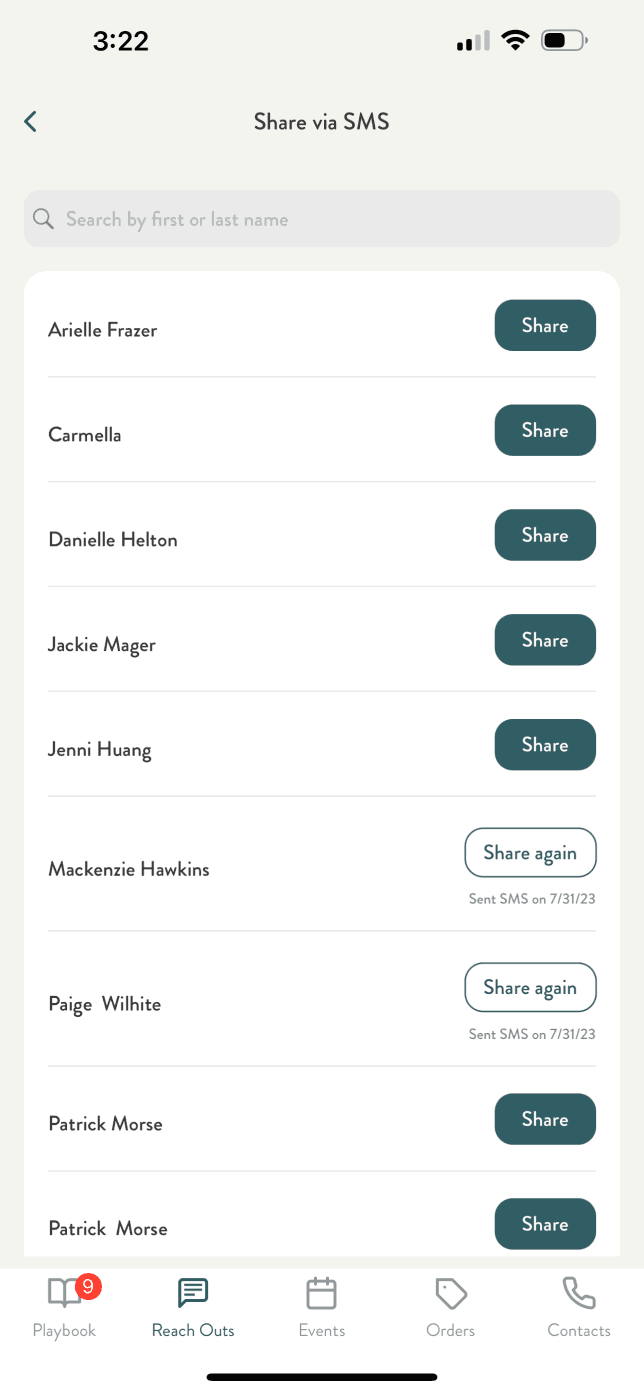Open Playbook book icon
The height and width of the screenshot is (1390, 644).
(64, 1293)
